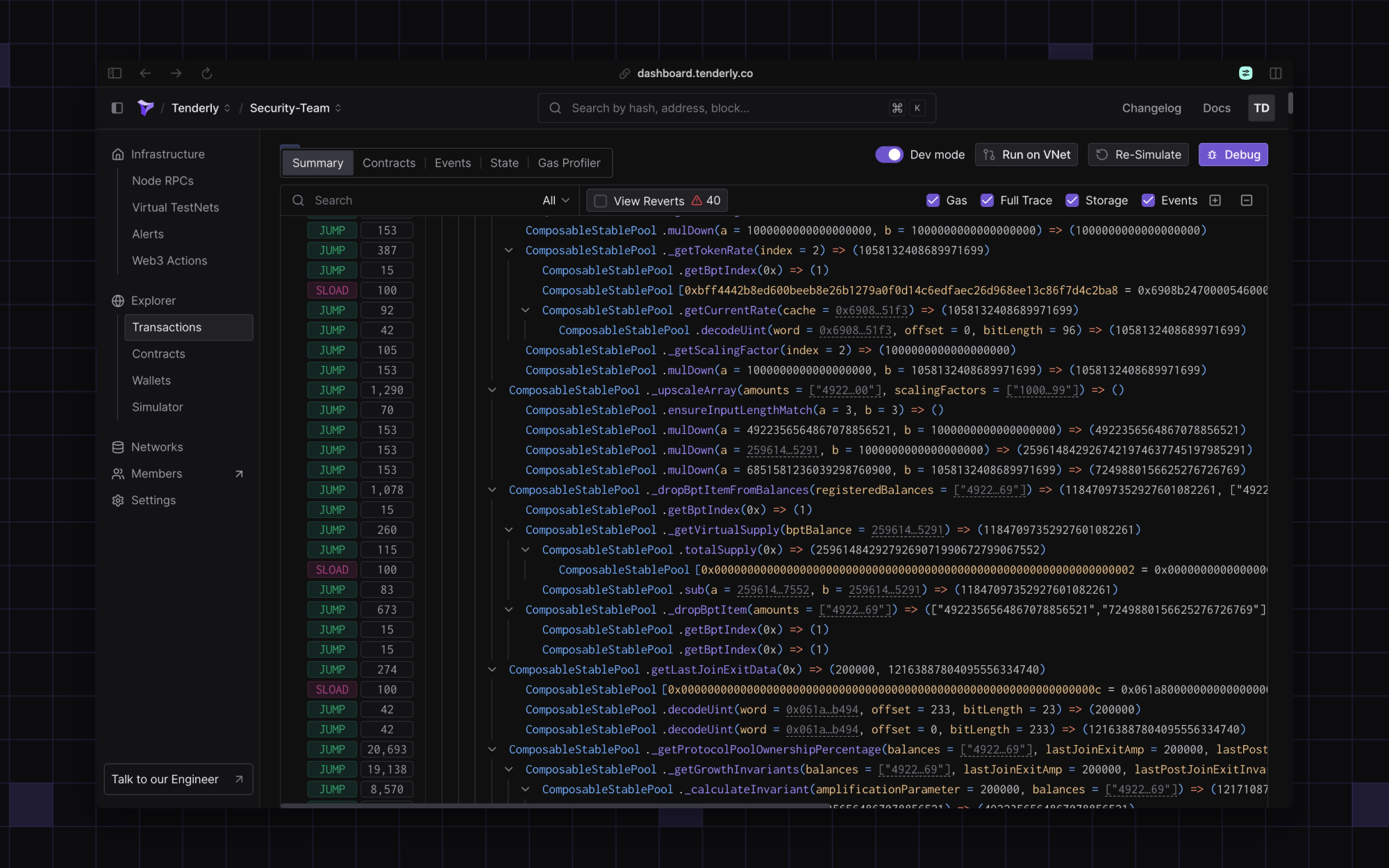Screen dimensions: 1389x868
Task: Click the Re-Simulate refresh icon
Action: (1101, 154)
